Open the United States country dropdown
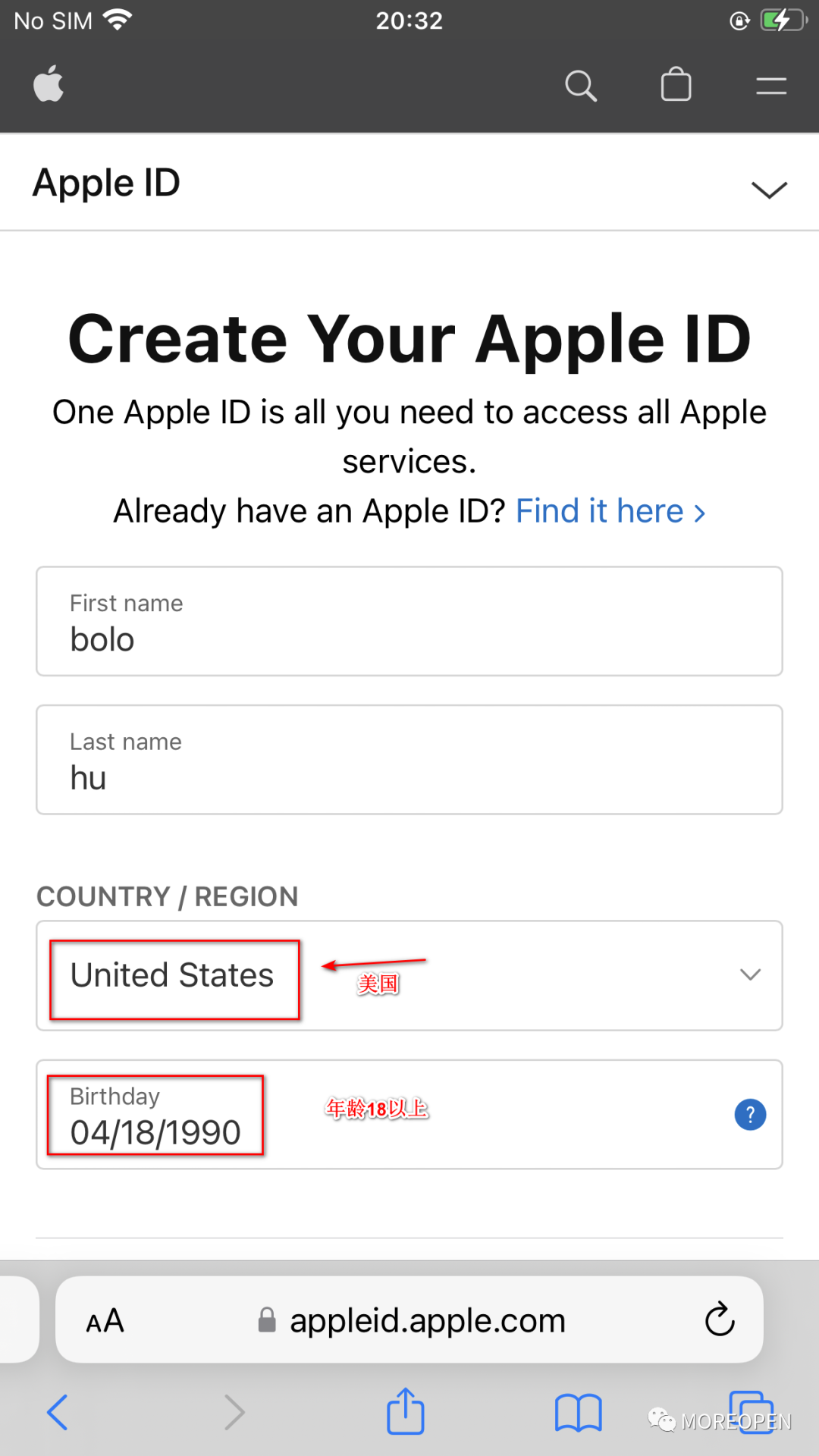This screenshot has height=1456, width=819. [x=409, y=976]
